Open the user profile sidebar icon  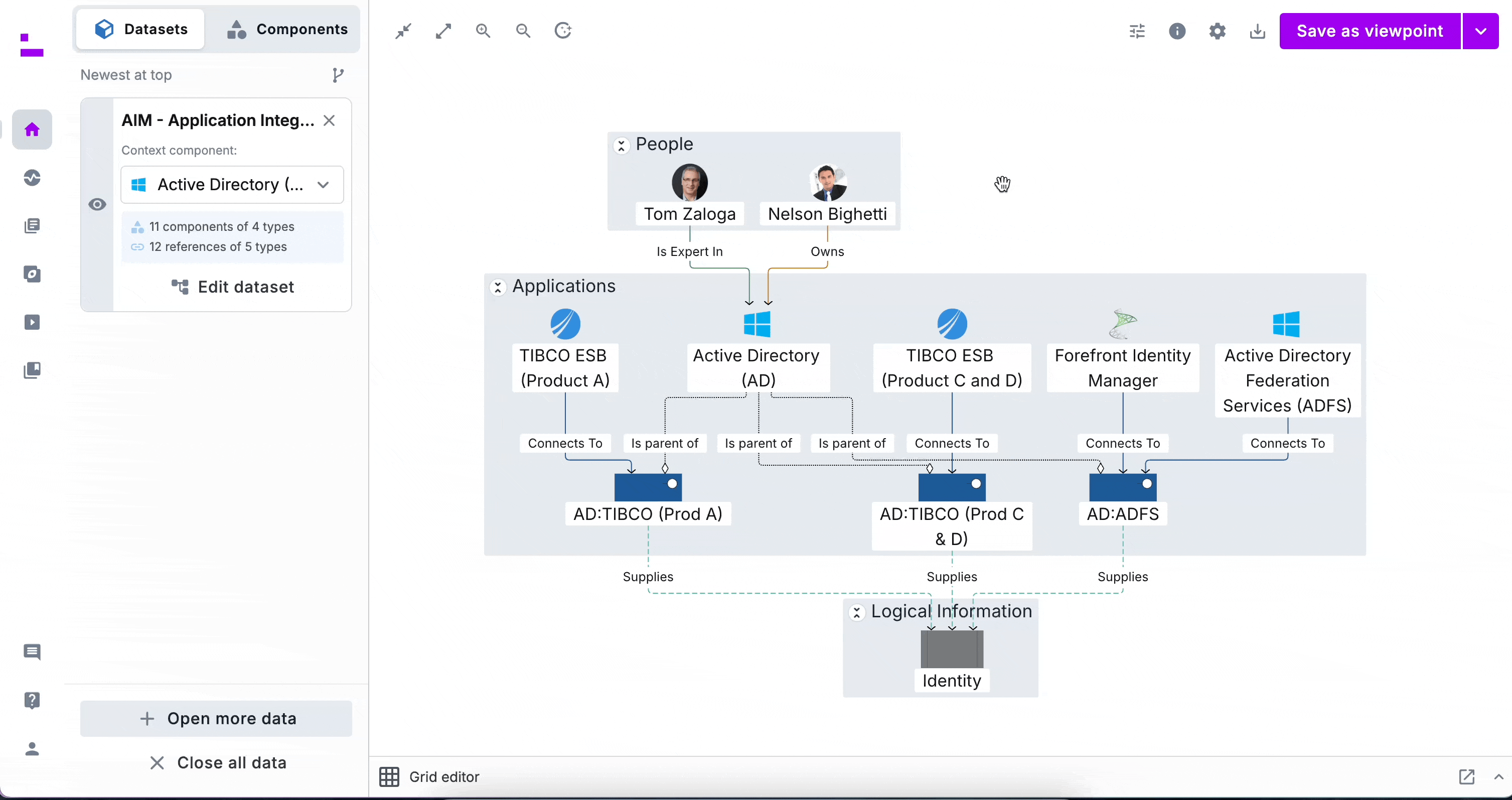coord(32,748)
